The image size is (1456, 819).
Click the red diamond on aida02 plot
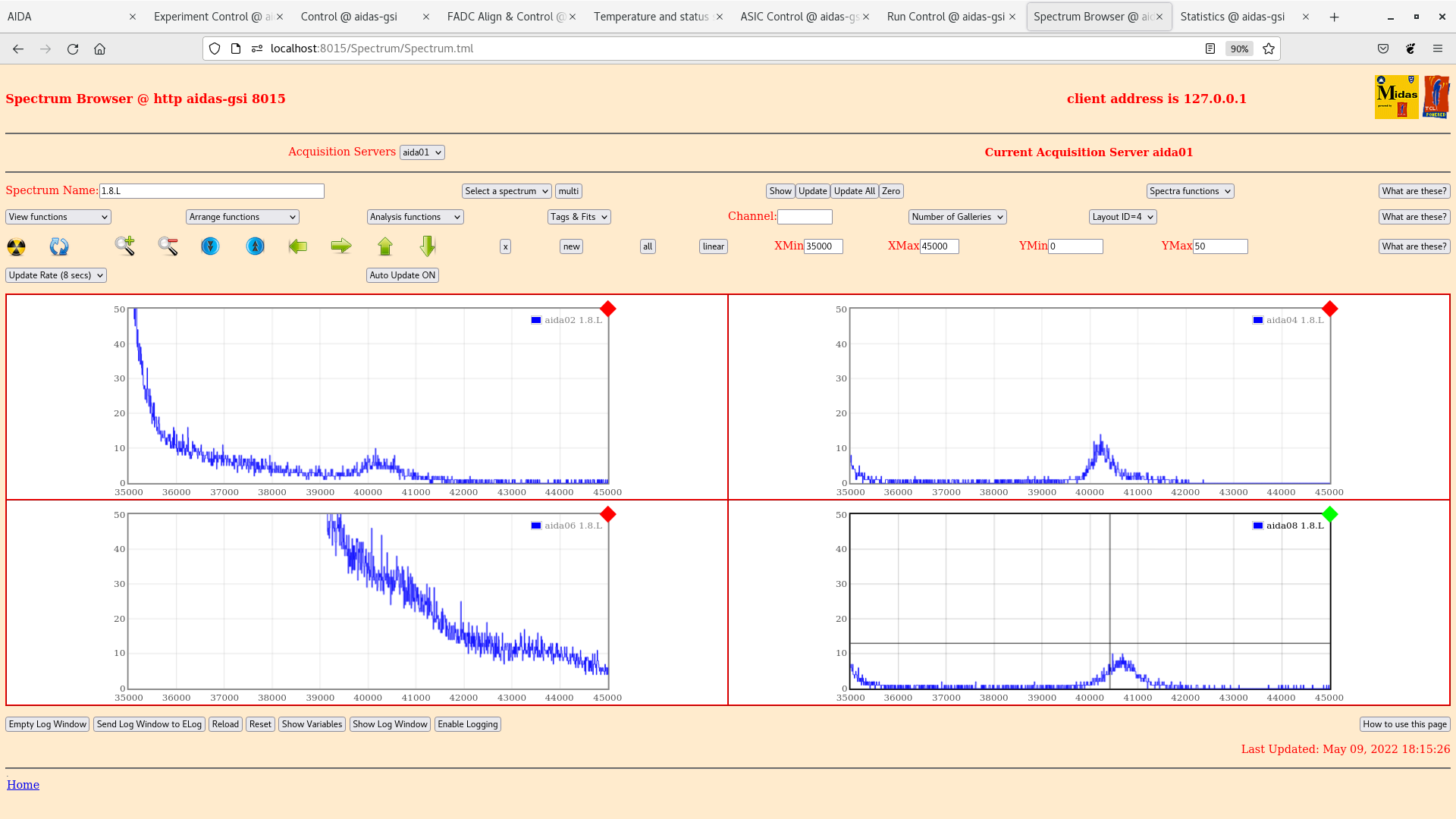(607, 309)
